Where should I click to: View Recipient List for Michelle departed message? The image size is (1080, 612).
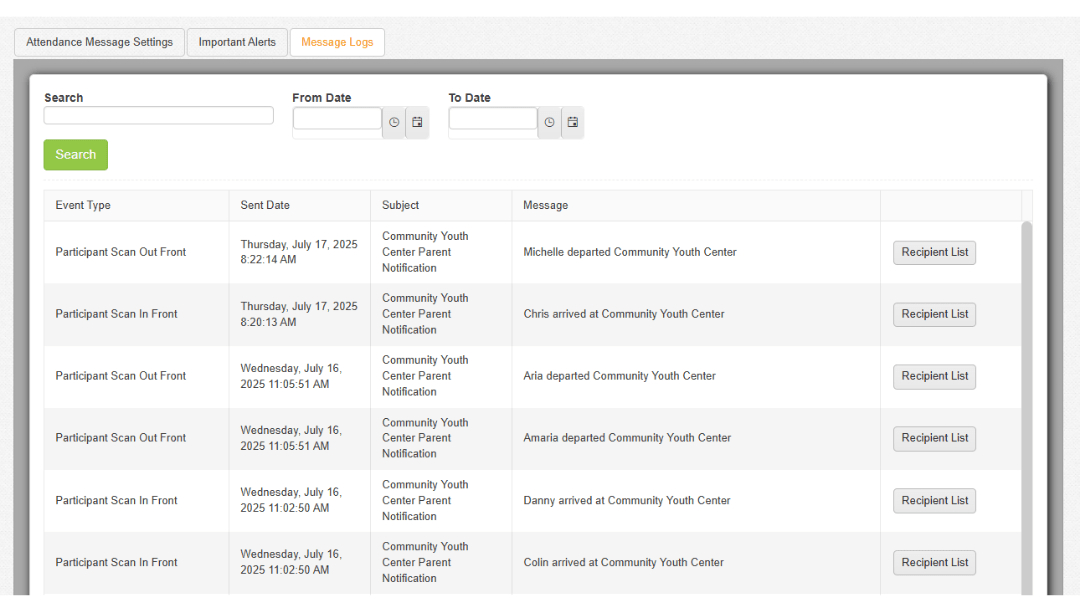click(934, 253)
